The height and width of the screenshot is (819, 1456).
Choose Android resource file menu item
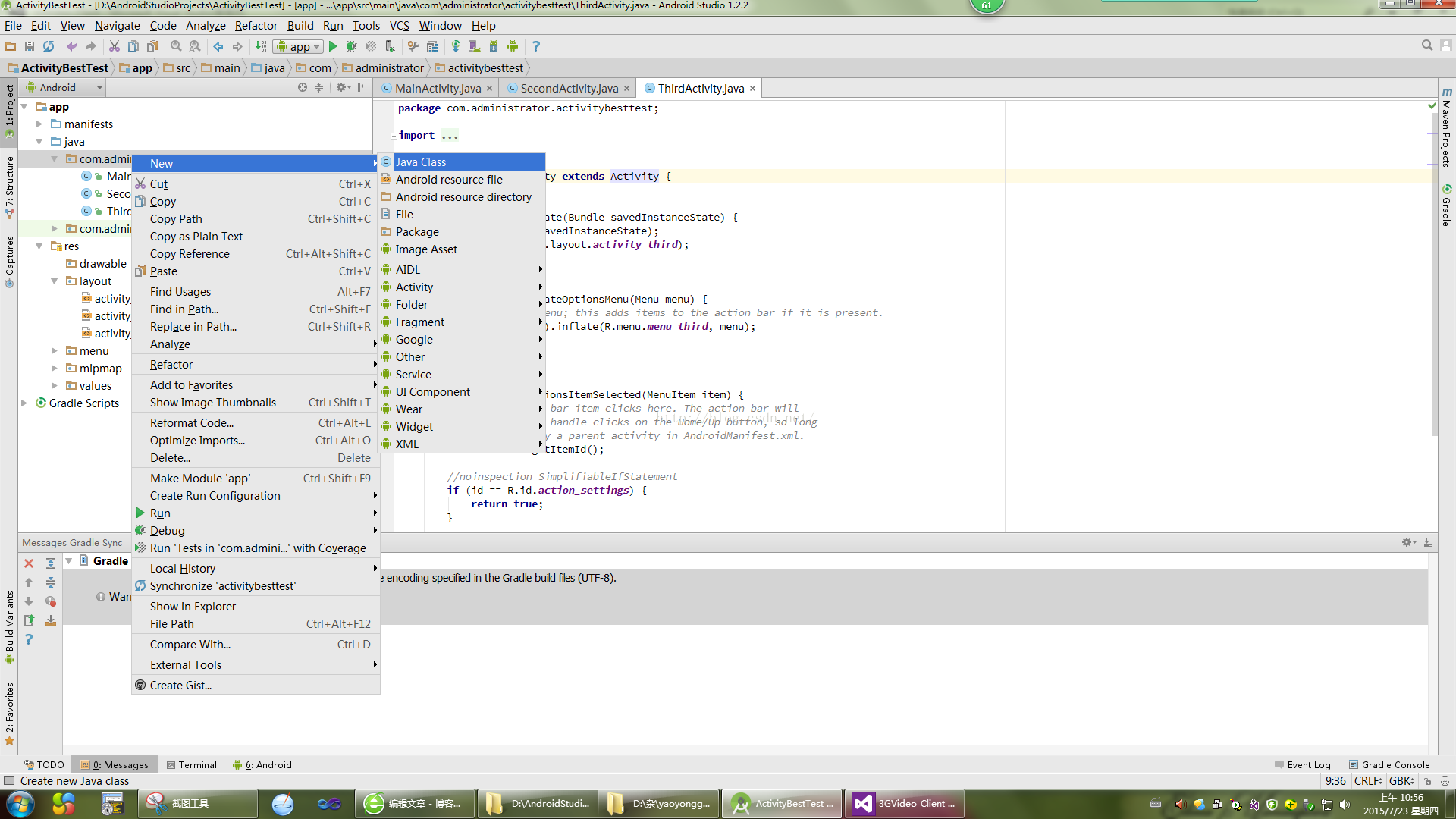(x=462, y=180)
